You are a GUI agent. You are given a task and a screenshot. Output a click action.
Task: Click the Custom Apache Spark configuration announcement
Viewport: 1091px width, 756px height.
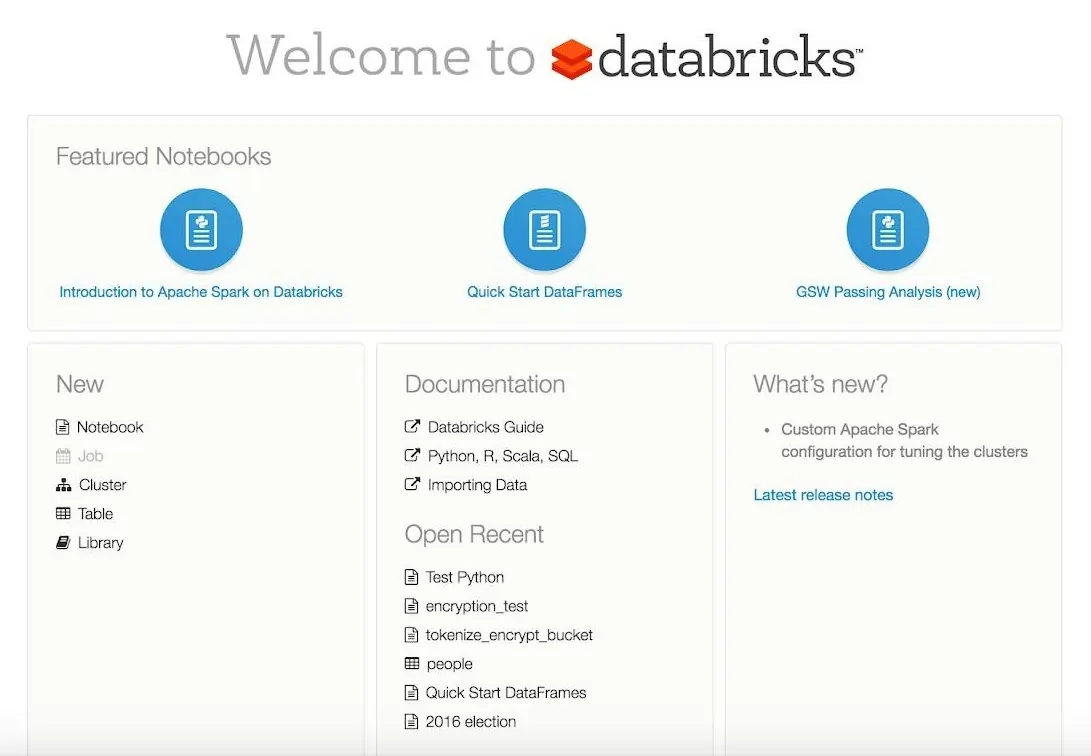coord(904,440)
